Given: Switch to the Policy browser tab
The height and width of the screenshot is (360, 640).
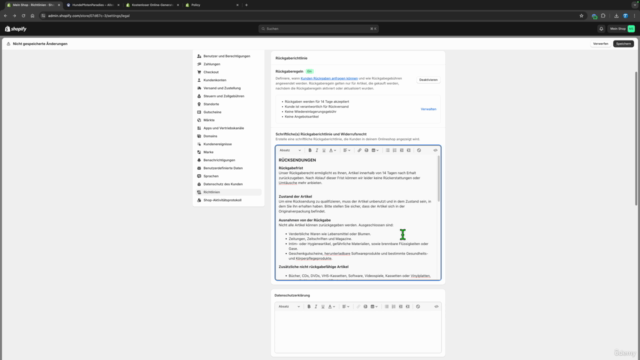Looking at the screenshot, I should pyautogui.click(x=211, y=5).
